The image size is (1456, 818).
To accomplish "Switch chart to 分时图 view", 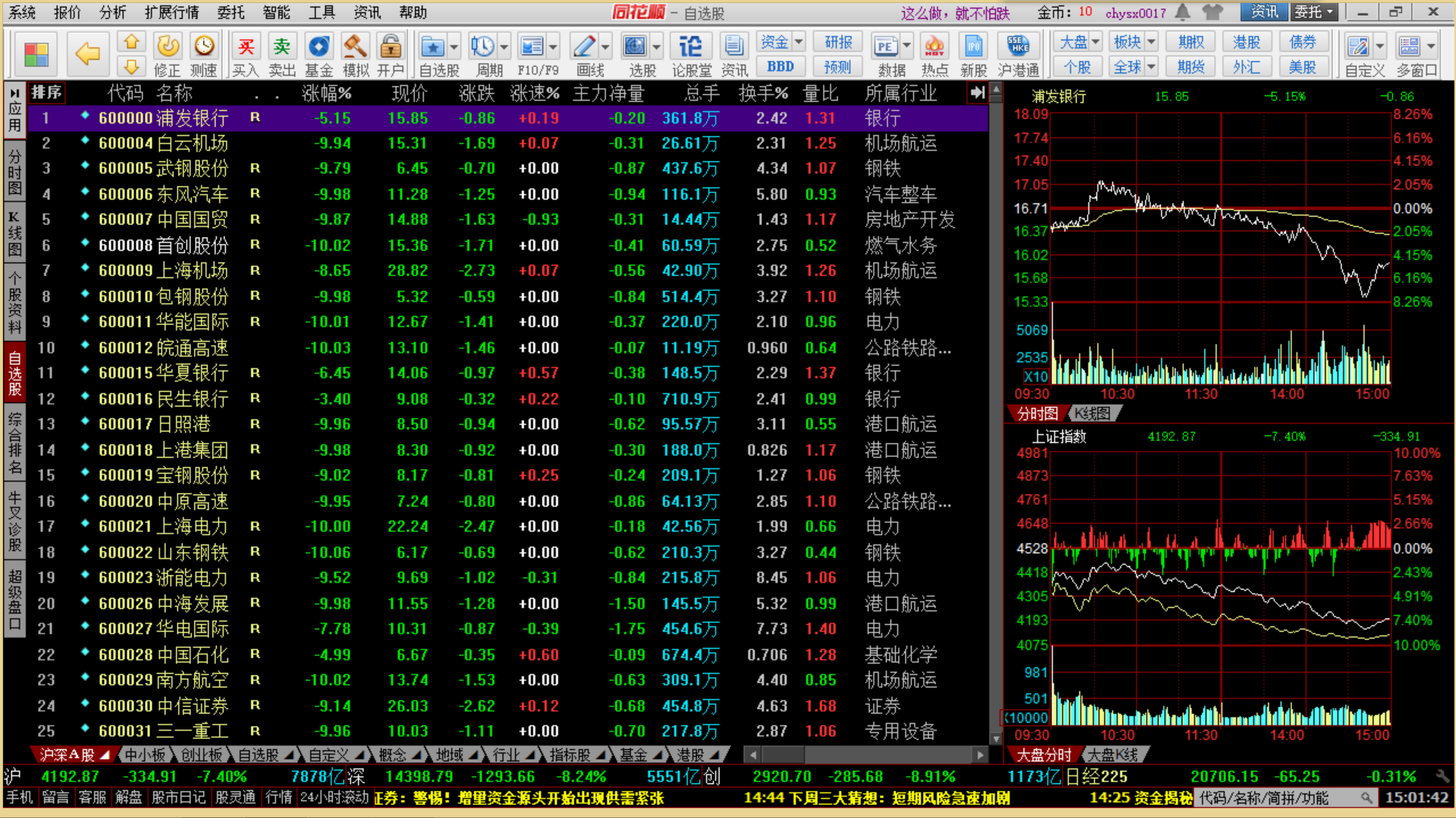I will tap(1037, 414).
